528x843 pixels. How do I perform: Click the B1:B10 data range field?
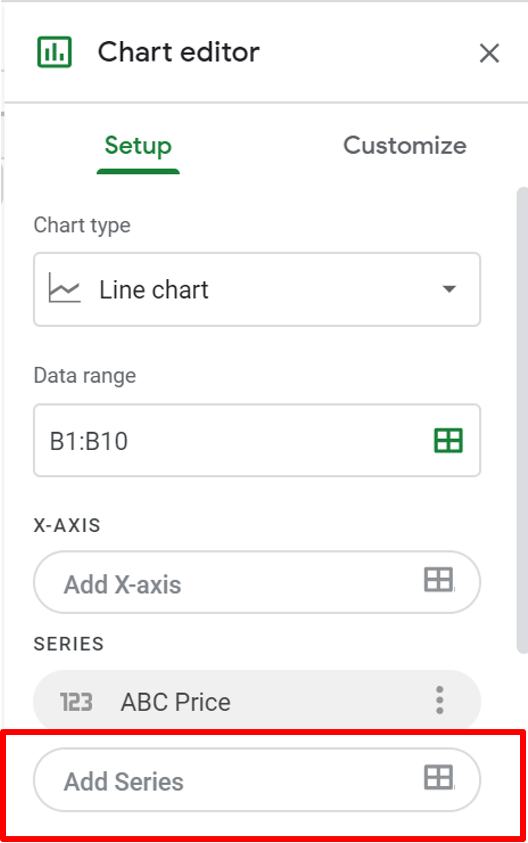(257, 440)
